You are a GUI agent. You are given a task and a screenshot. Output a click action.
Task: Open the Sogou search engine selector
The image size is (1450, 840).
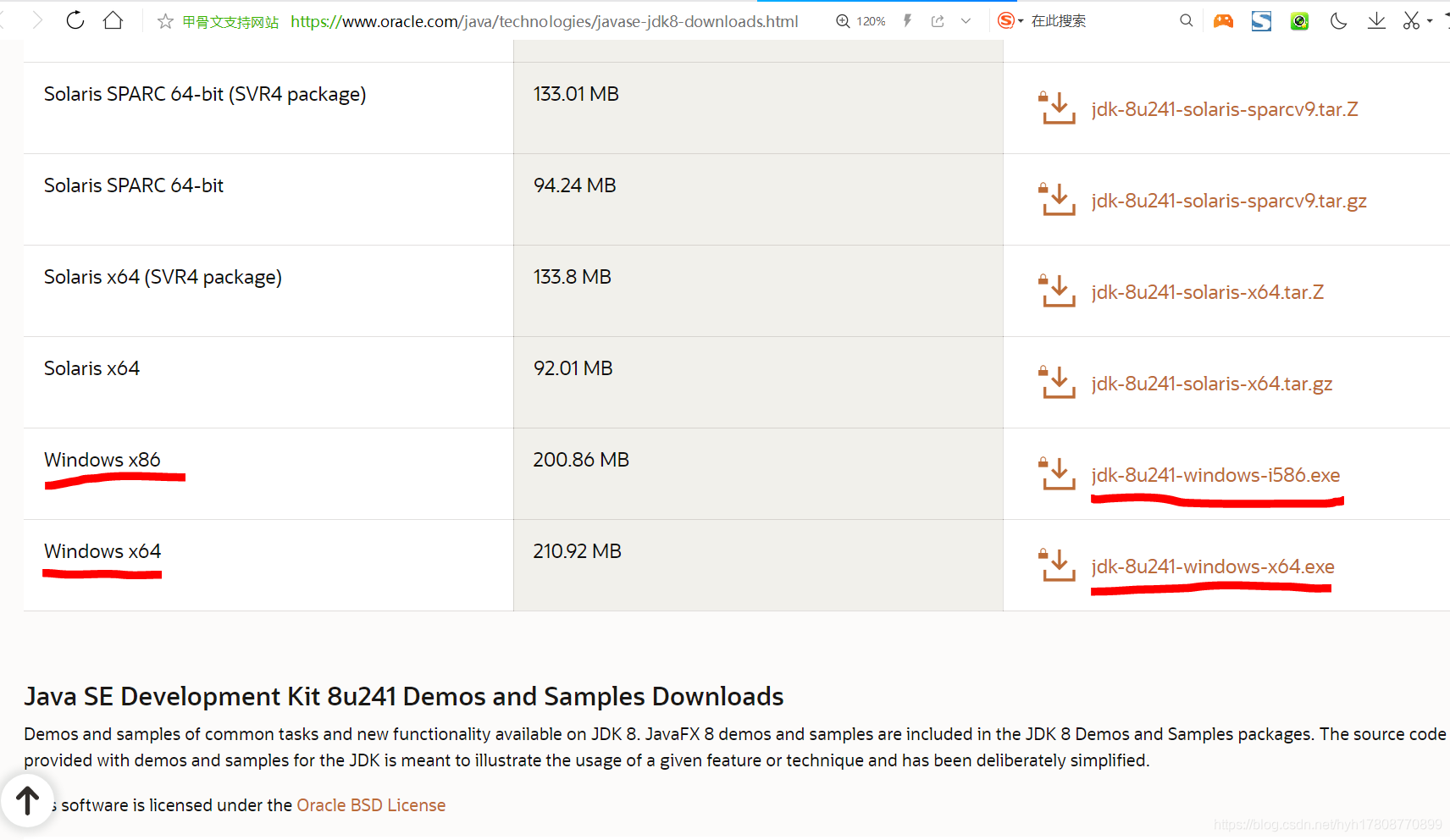[x=1010, y=20]
